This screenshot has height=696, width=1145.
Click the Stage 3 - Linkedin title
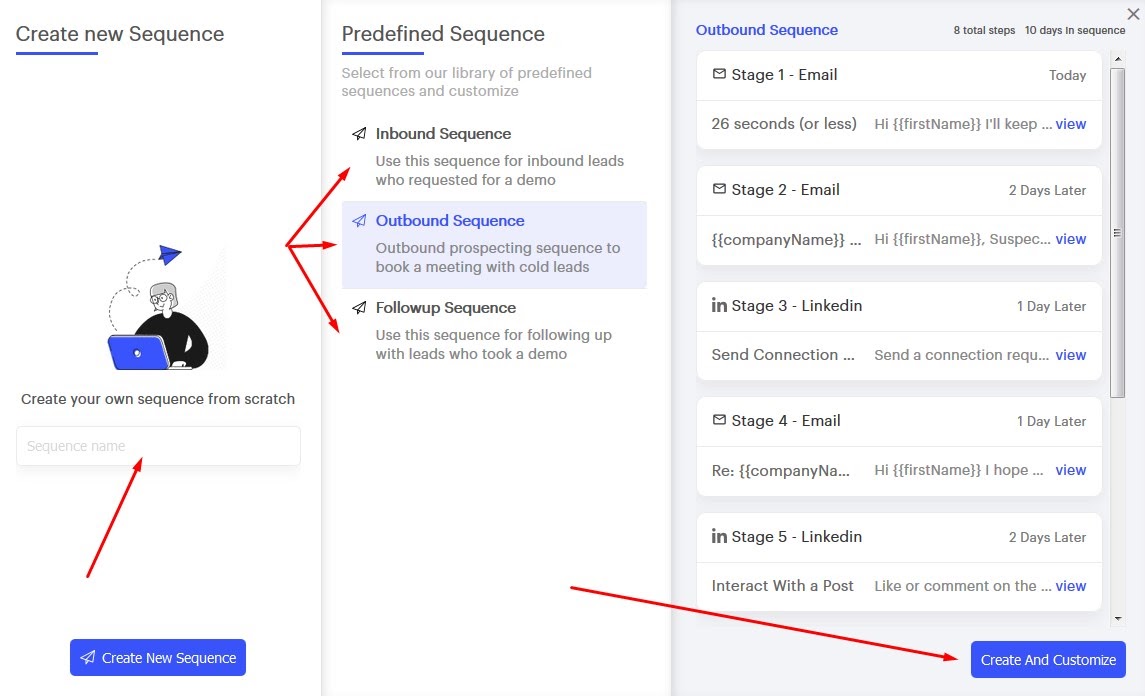point(797,305)
